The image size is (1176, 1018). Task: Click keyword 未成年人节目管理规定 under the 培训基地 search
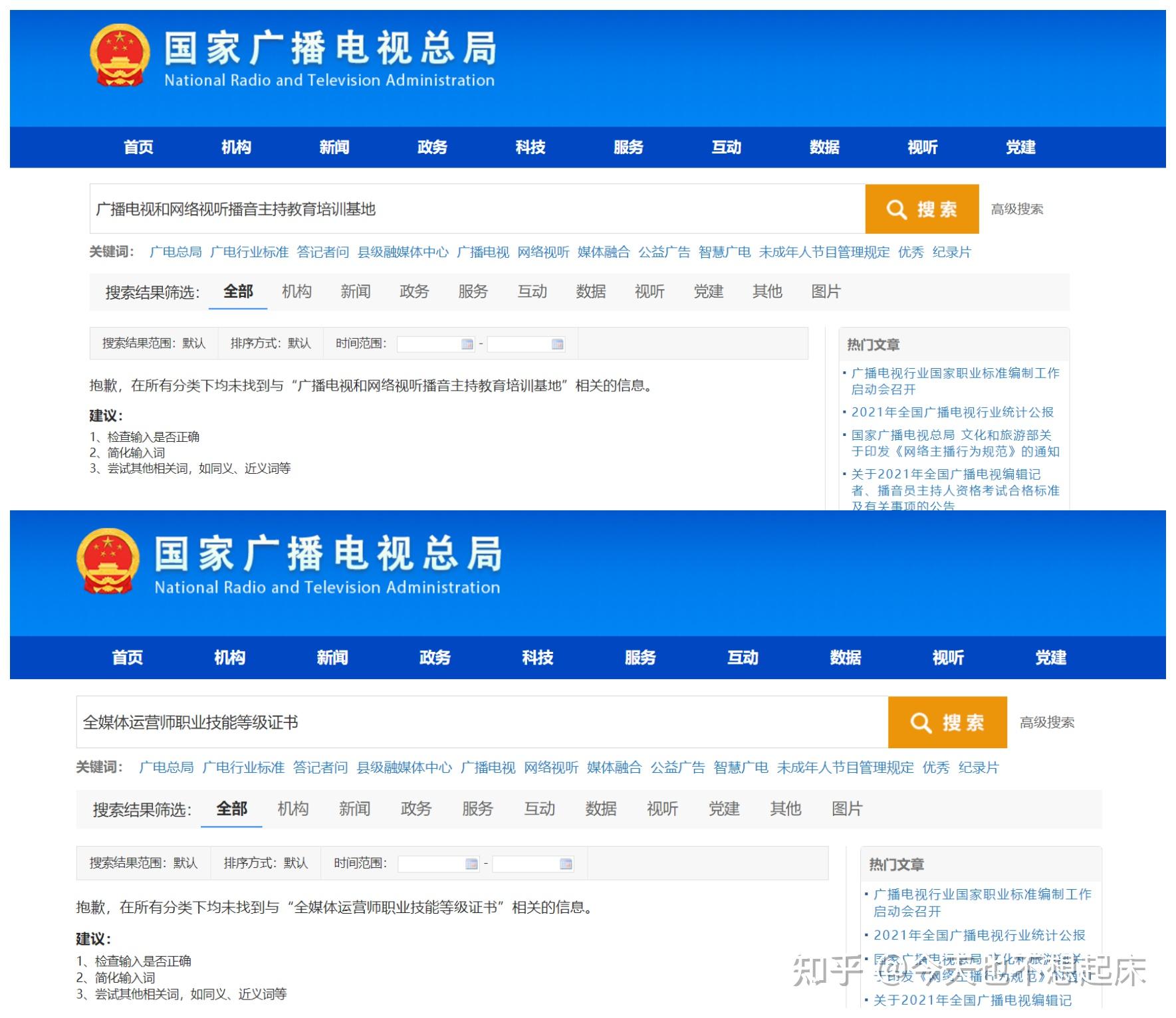click(824, 253)
